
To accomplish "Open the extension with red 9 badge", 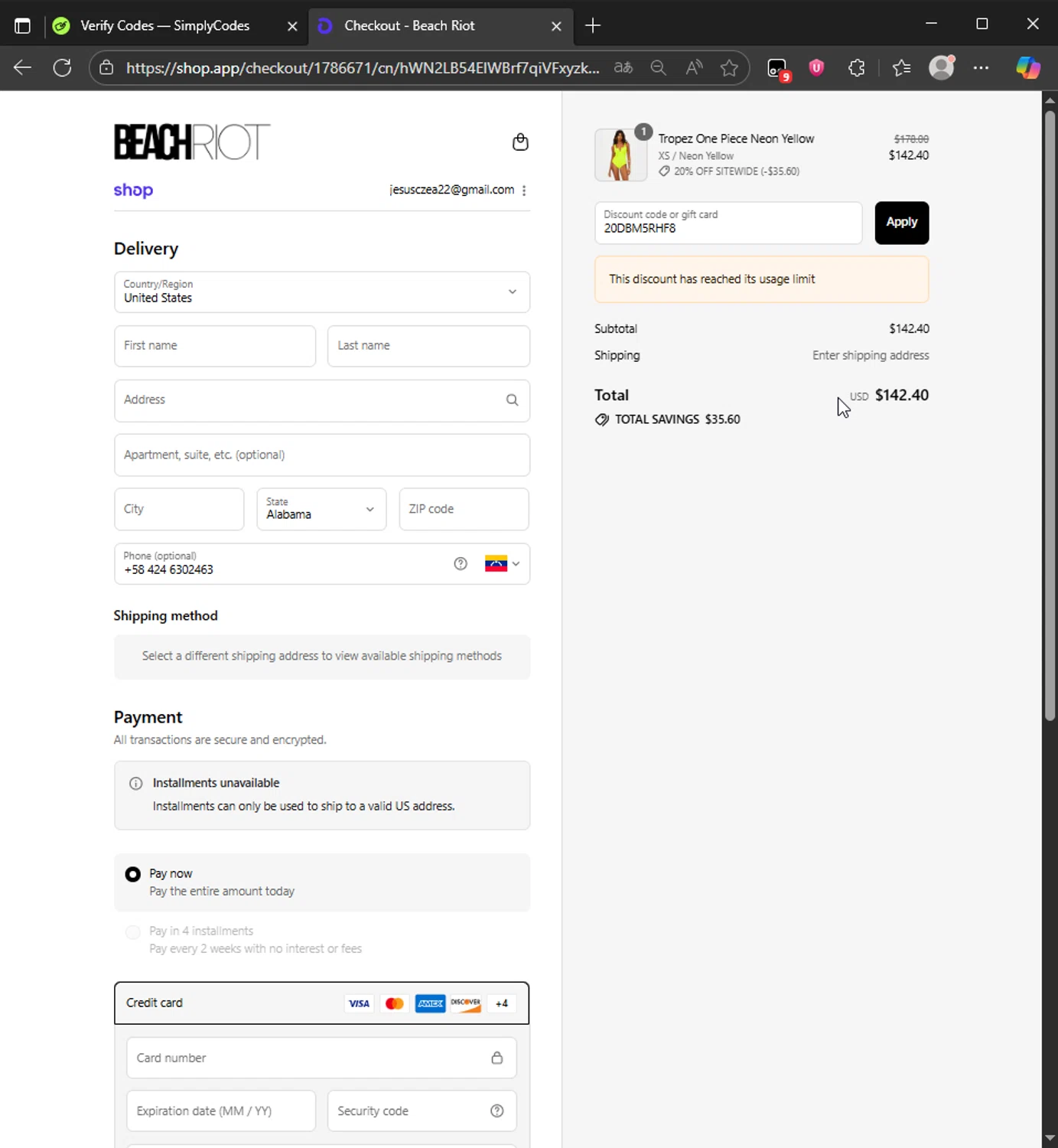I will (778, 69).
